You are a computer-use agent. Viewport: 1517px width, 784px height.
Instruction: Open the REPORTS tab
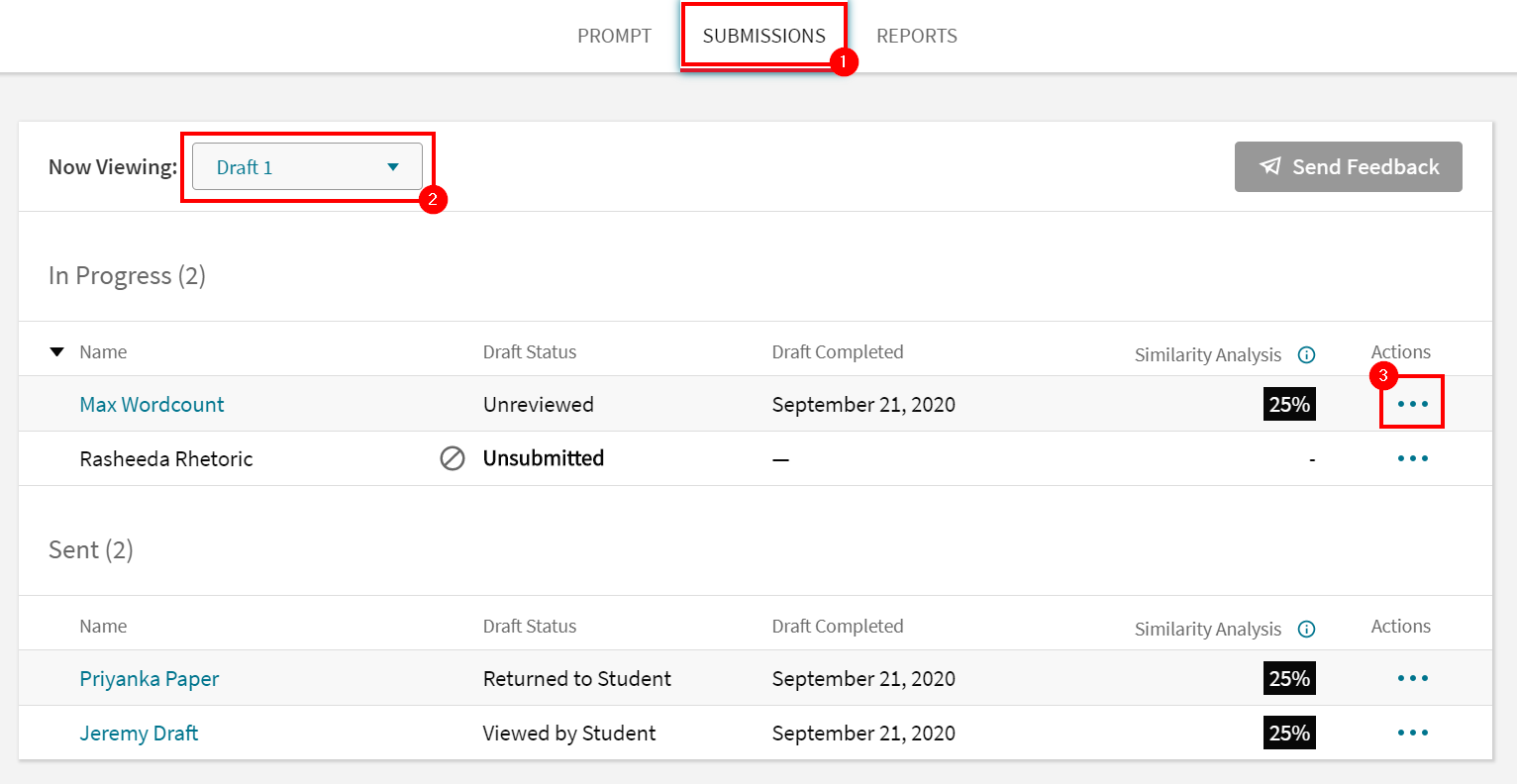click(916, 36)
